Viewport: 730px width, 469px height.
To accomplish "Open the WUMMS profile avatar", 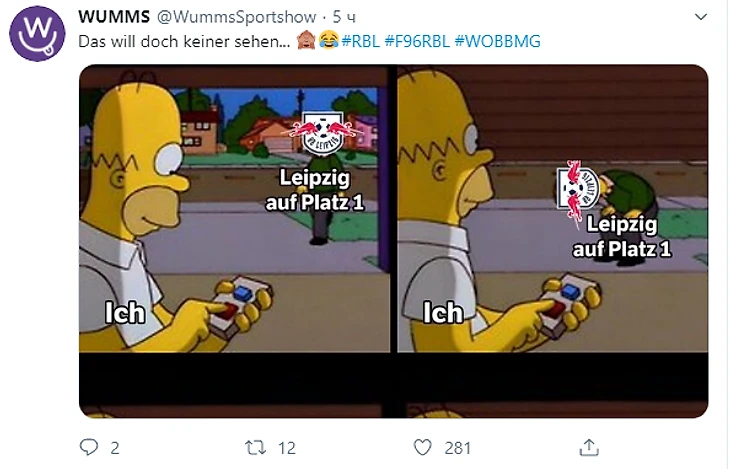I will tap(37, 34).
